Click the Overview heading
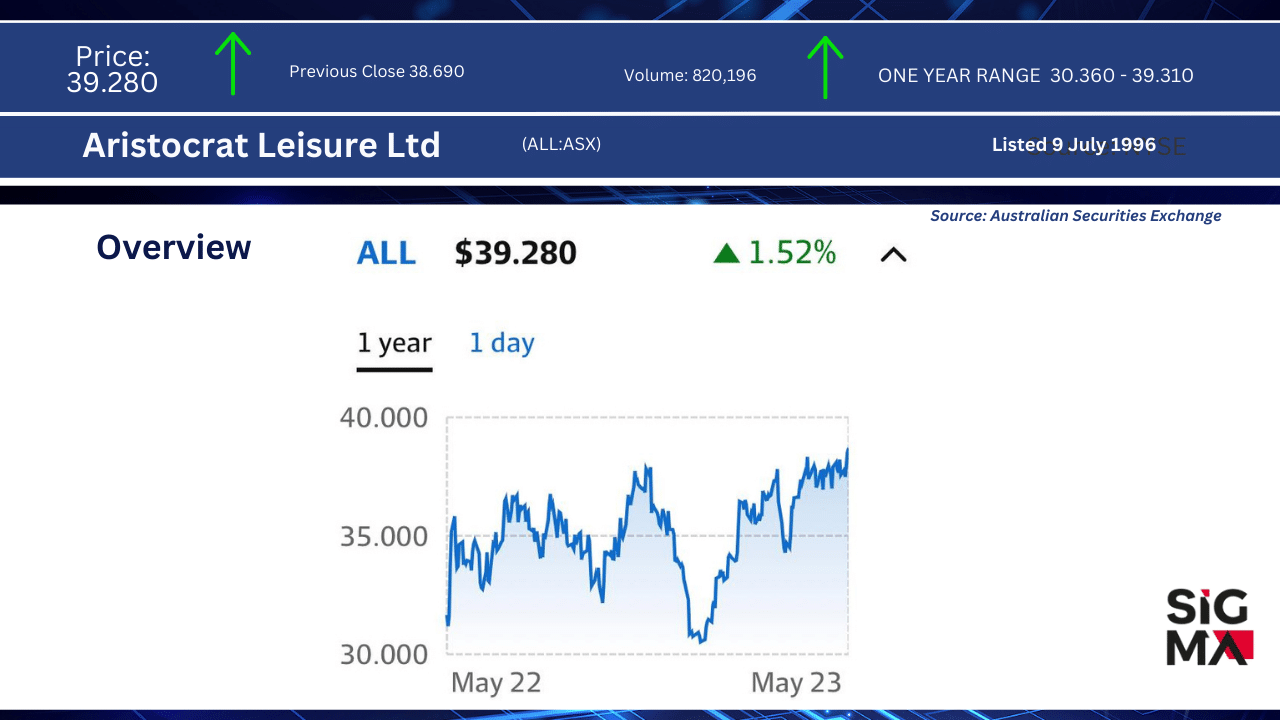The height and width of the screenshot is (720, 1280). (174, 247)
